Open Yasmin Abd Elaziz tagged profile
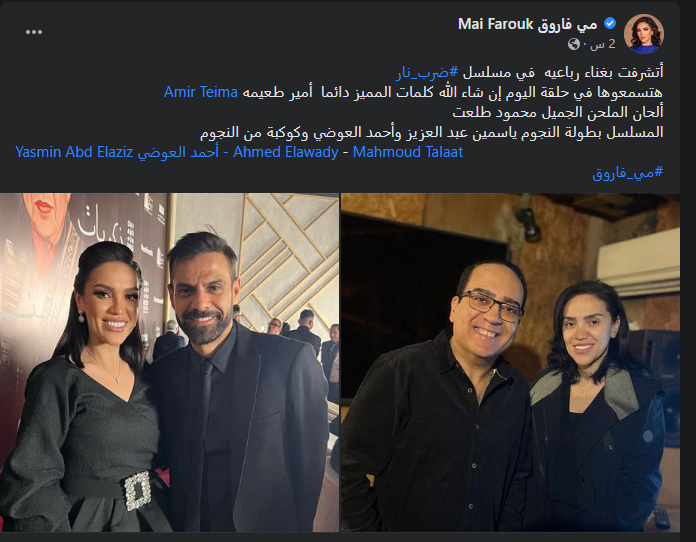 coord(74,152)
